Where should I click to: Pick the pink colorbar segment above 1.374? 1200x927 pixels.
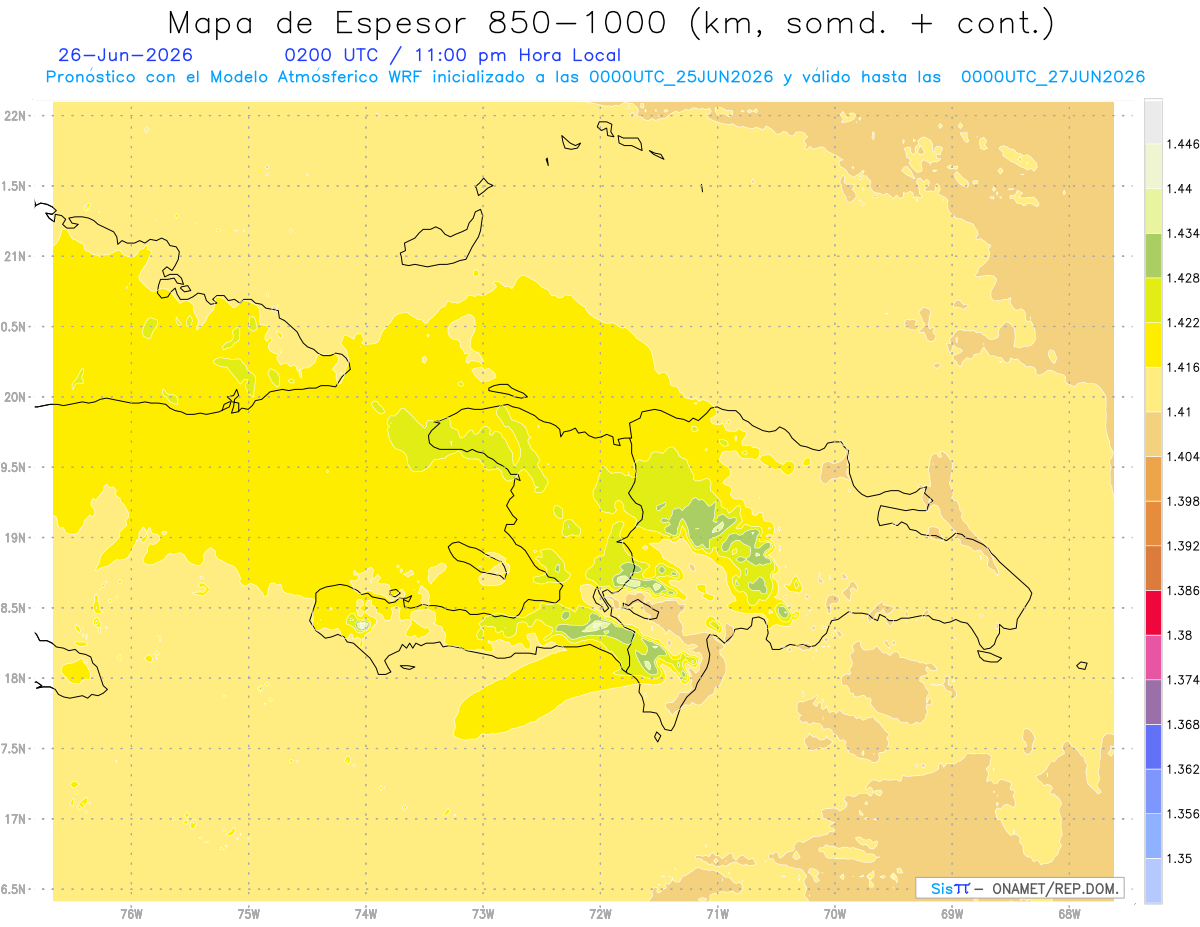(1153, 657)
